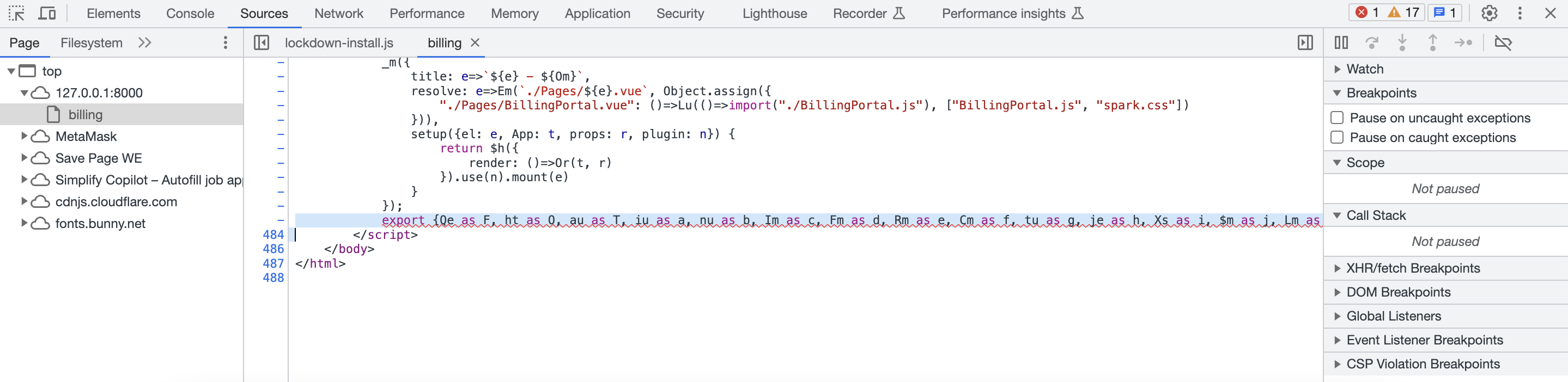1568x382 pixels.
Task: Expand the Simplify Copilot tree node
Action: [25, 180]
